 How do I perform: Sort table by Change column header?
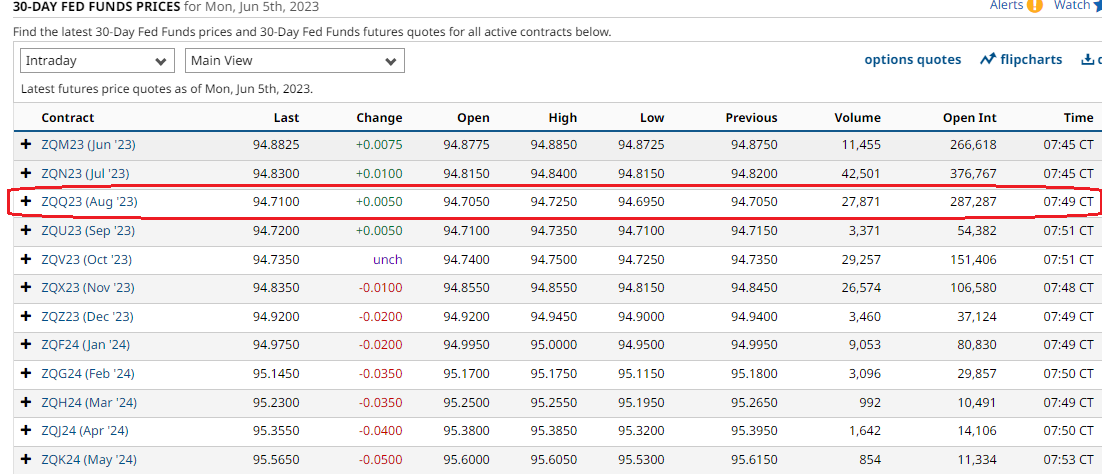(379, 118)
